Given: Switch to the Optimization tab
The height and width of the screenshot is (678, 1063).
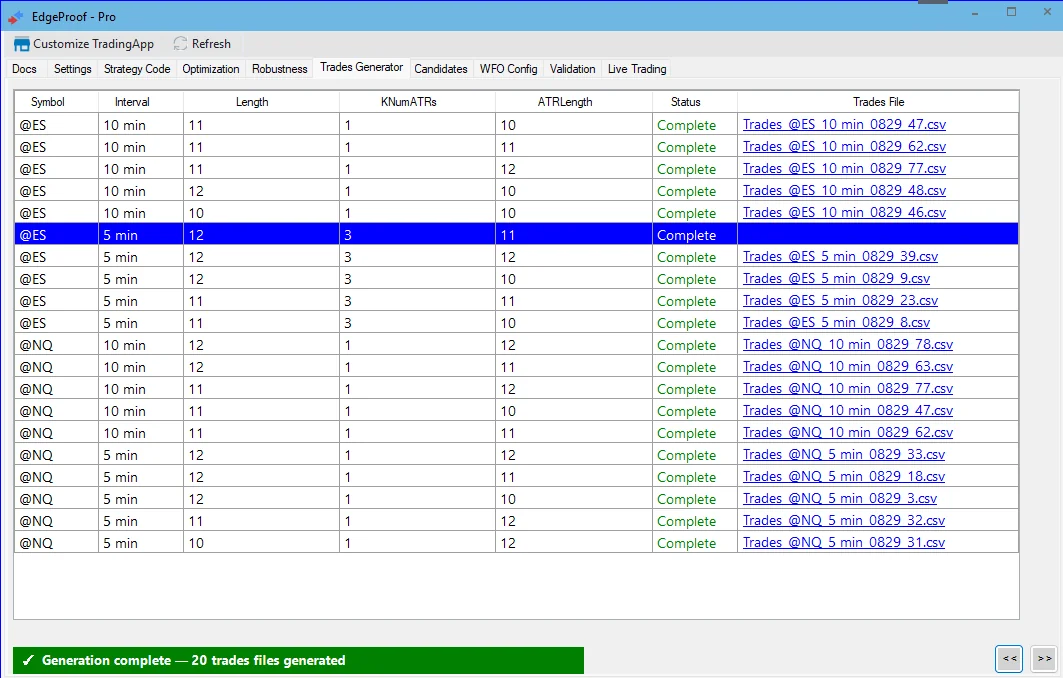Looking at the screenshot, I should click(x=211, y=68).
